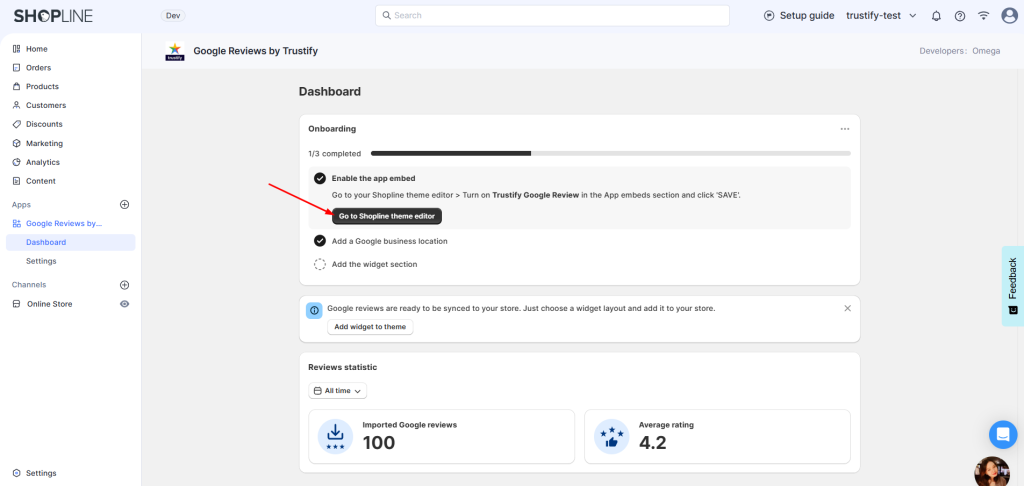Viewport: 1024px width, 486px height.
Task: Click the 1/3 completed label
Action: 334,154
